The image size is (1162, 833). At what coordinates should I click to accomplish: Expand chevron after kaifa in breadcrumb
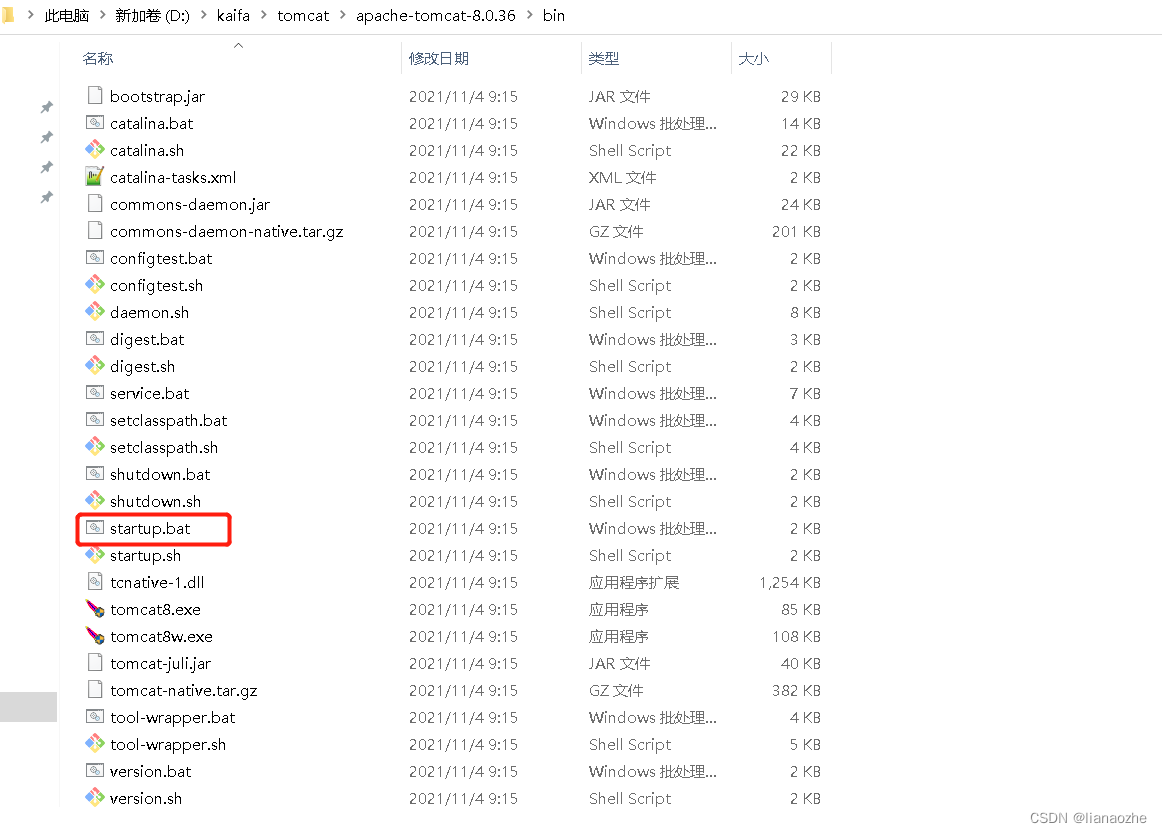264,15
